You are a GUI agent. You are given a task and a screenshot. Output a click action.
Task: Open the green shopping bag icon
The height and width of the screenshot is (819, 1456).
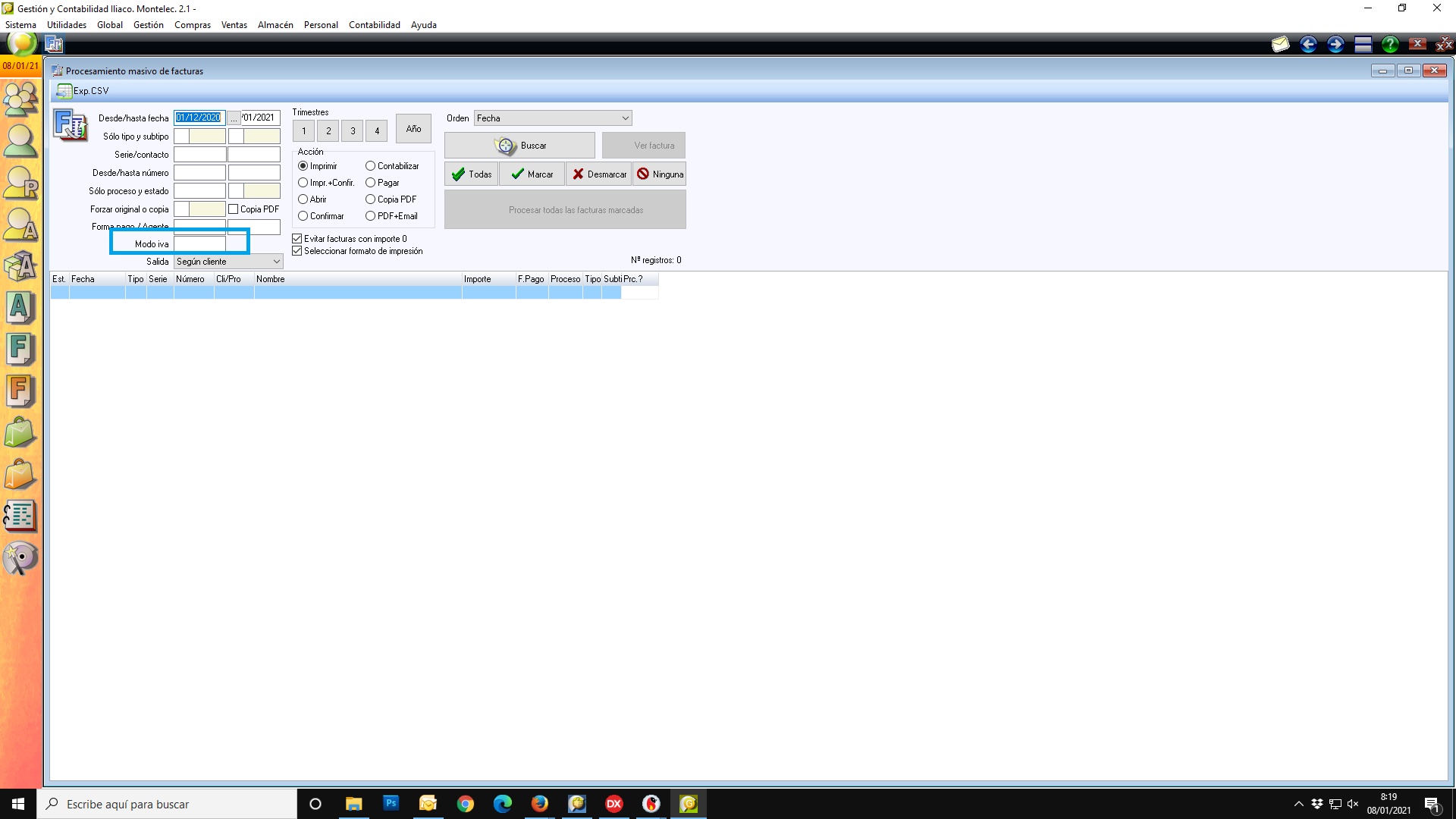[20, 433]
